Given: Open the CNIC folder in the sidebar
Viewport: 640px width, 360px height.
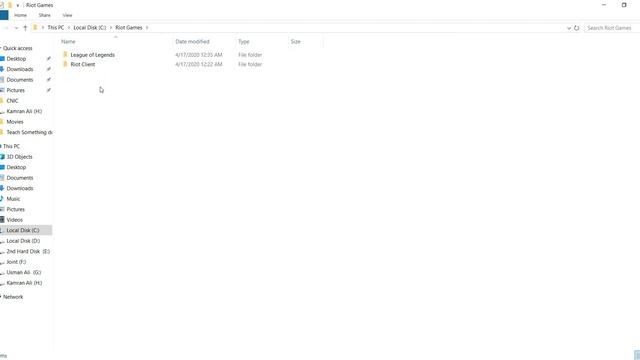Looking at the screenshot, I should 12,101.
